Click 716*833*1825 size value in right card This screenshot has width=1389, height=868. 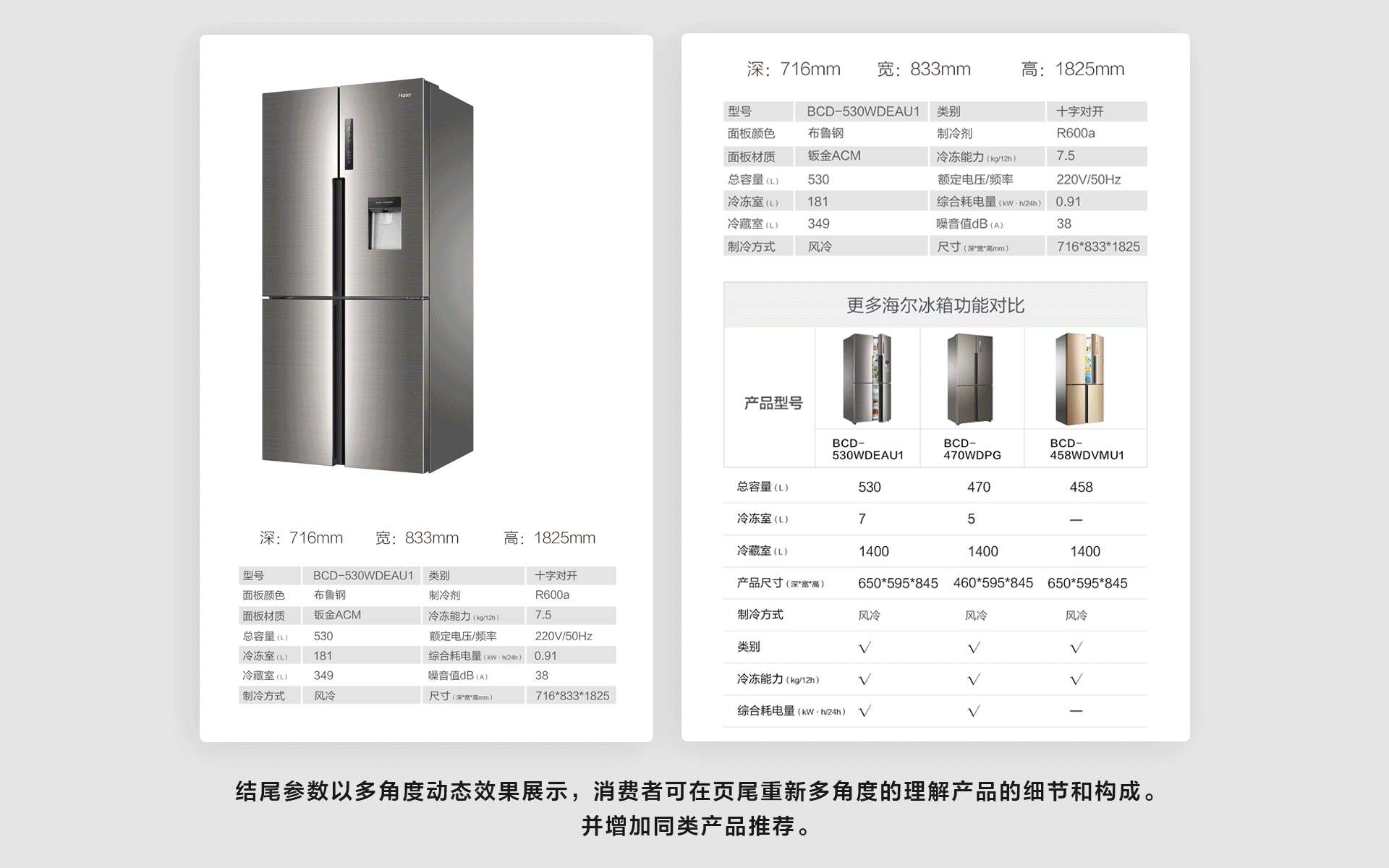tap(1098, 247)
